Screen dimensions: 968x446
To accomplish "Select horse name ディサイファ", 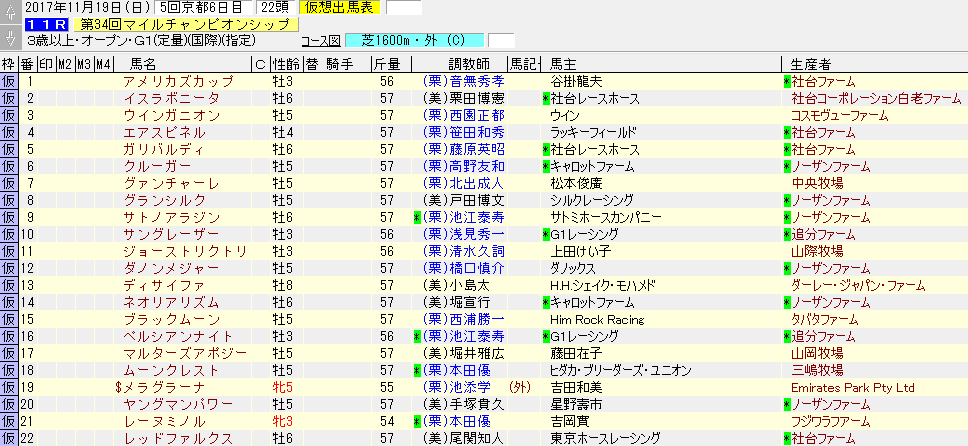I will coord(164,285).
